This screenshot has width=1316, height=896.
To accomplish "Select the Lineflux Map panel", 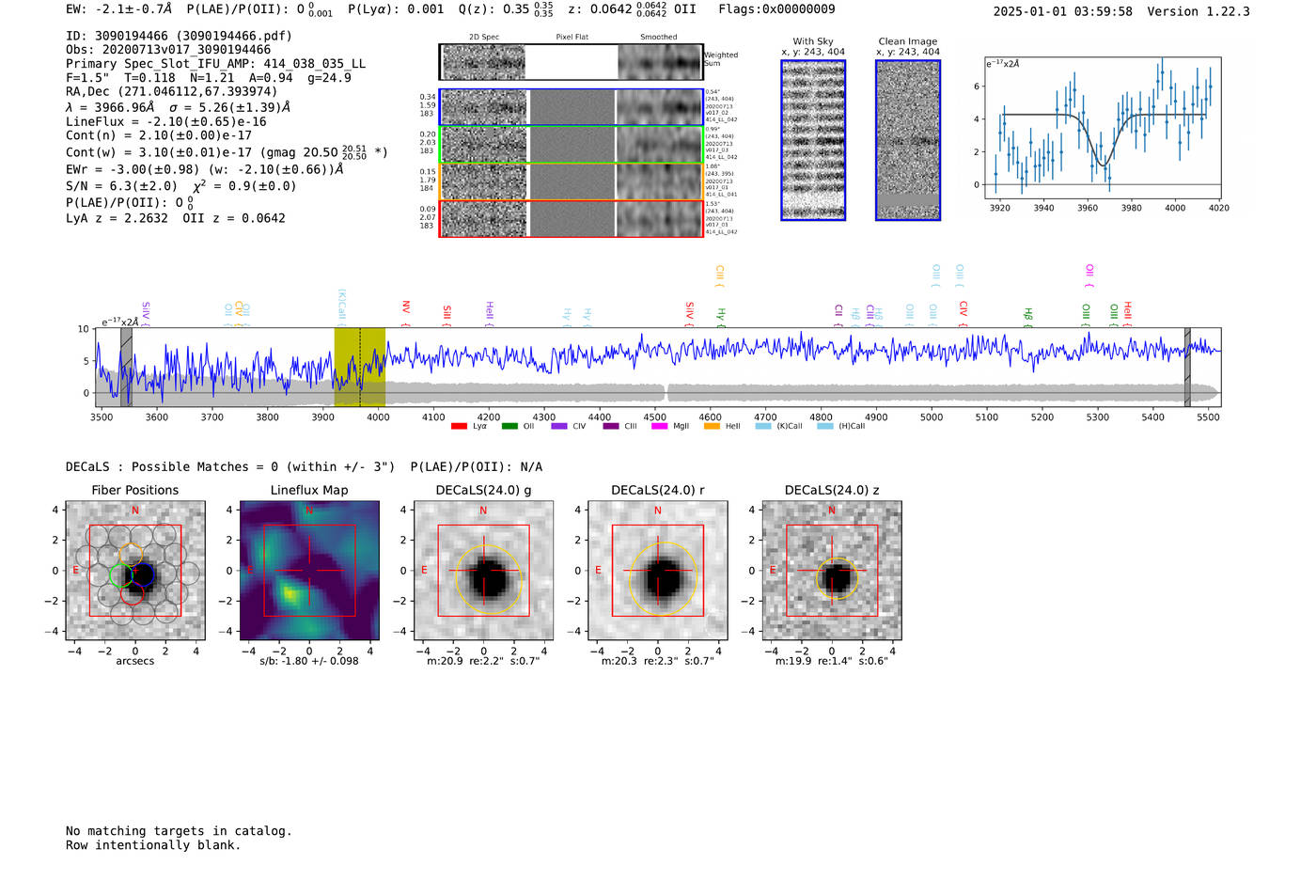I will coord(309,571).
